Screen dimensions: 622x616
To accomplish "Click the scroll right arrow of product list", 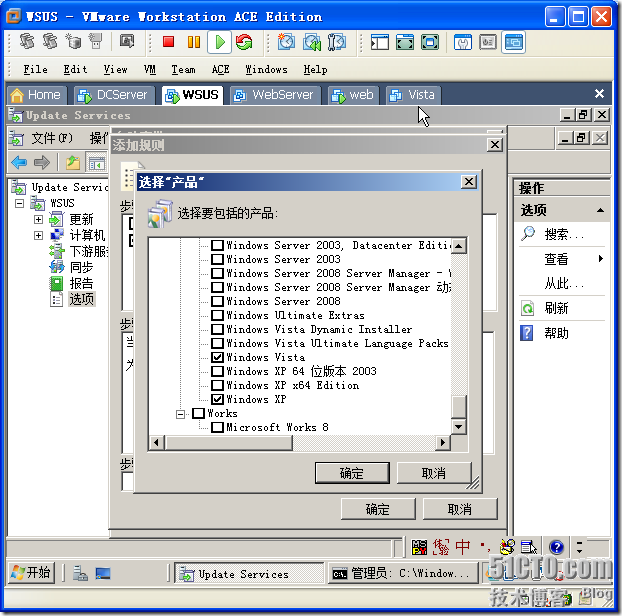I will coord(443,442).
